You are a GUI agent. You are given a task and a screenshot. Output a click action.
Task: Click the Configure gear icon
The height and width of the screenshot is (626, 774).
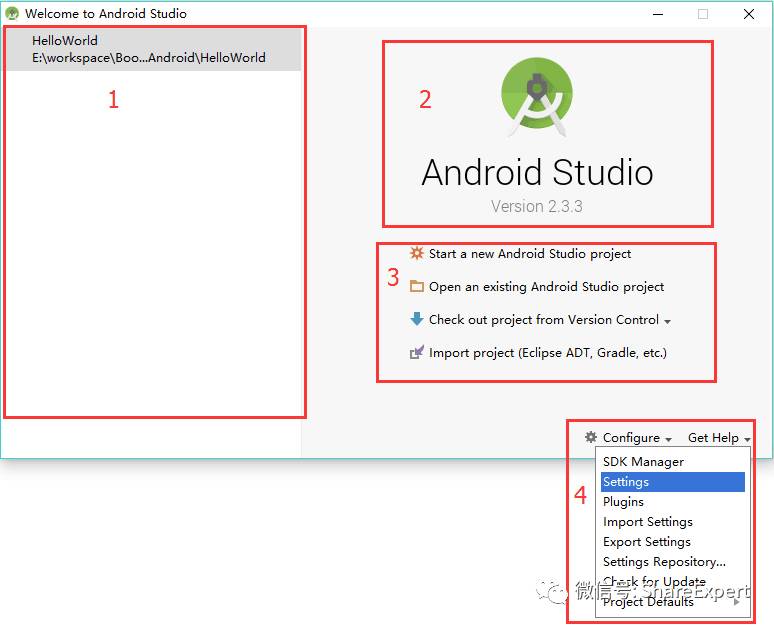[x=590, y=437]
